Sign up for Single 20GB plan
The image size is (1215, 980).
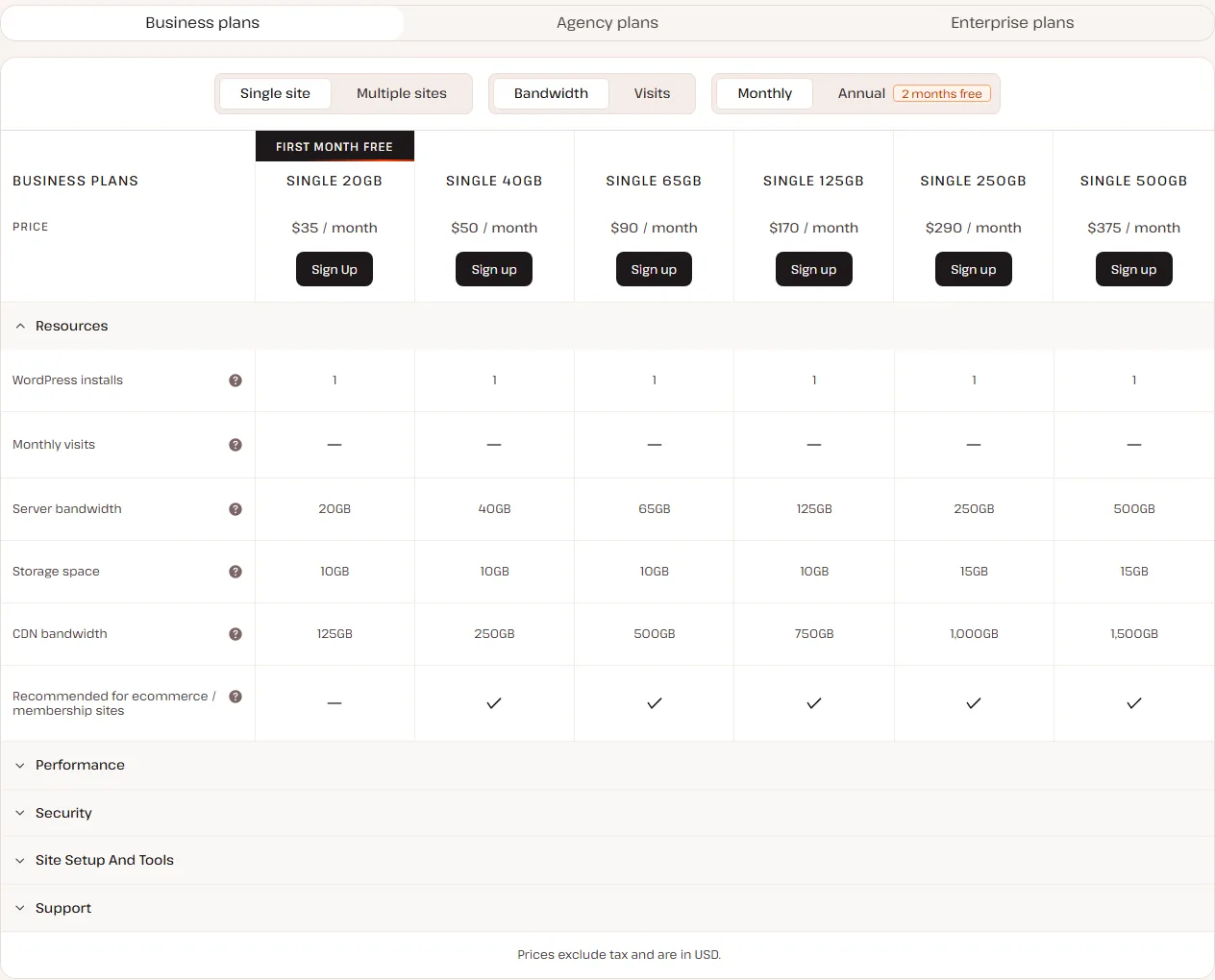tap(335, 270)
